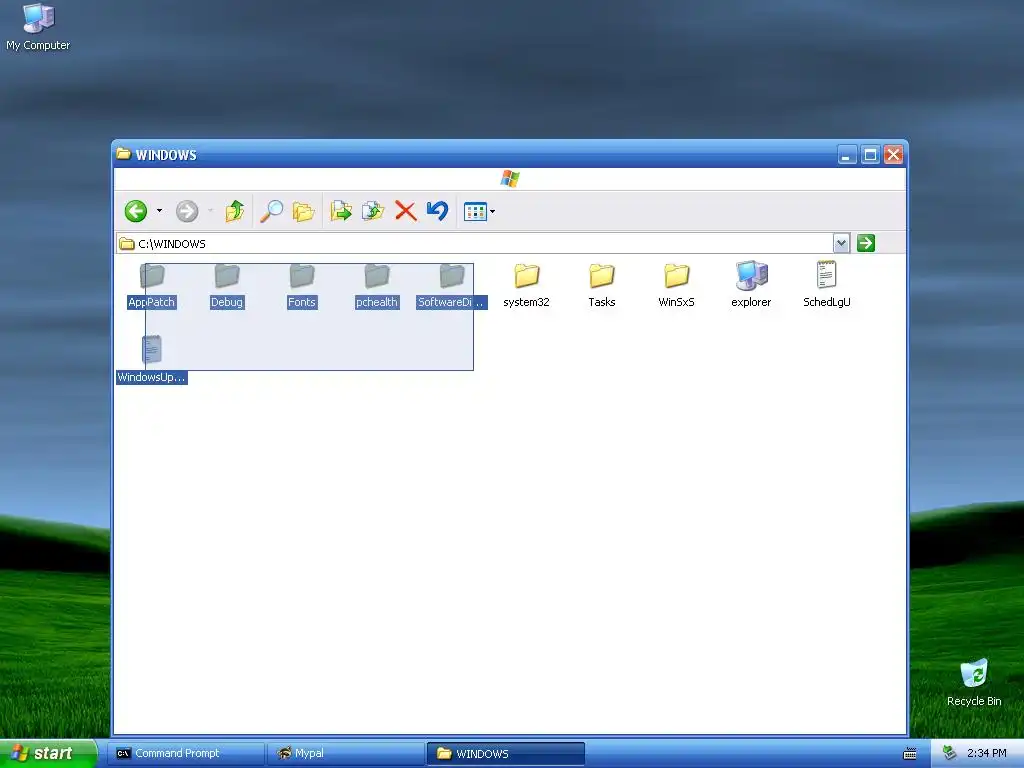Viewport: 1024px width, 768px height.
Task: Select the Recycle Bin desktop icon
Action: point(974,682)
